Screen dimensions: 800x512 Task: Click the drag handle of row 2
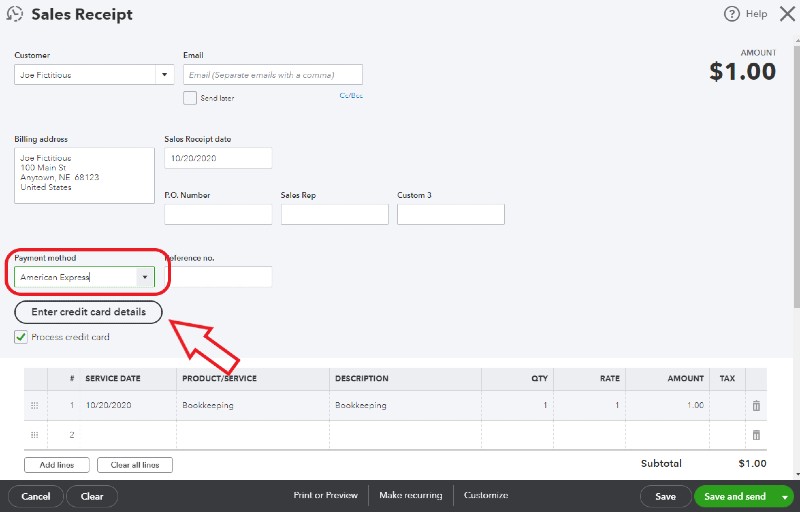coord(34,435)
